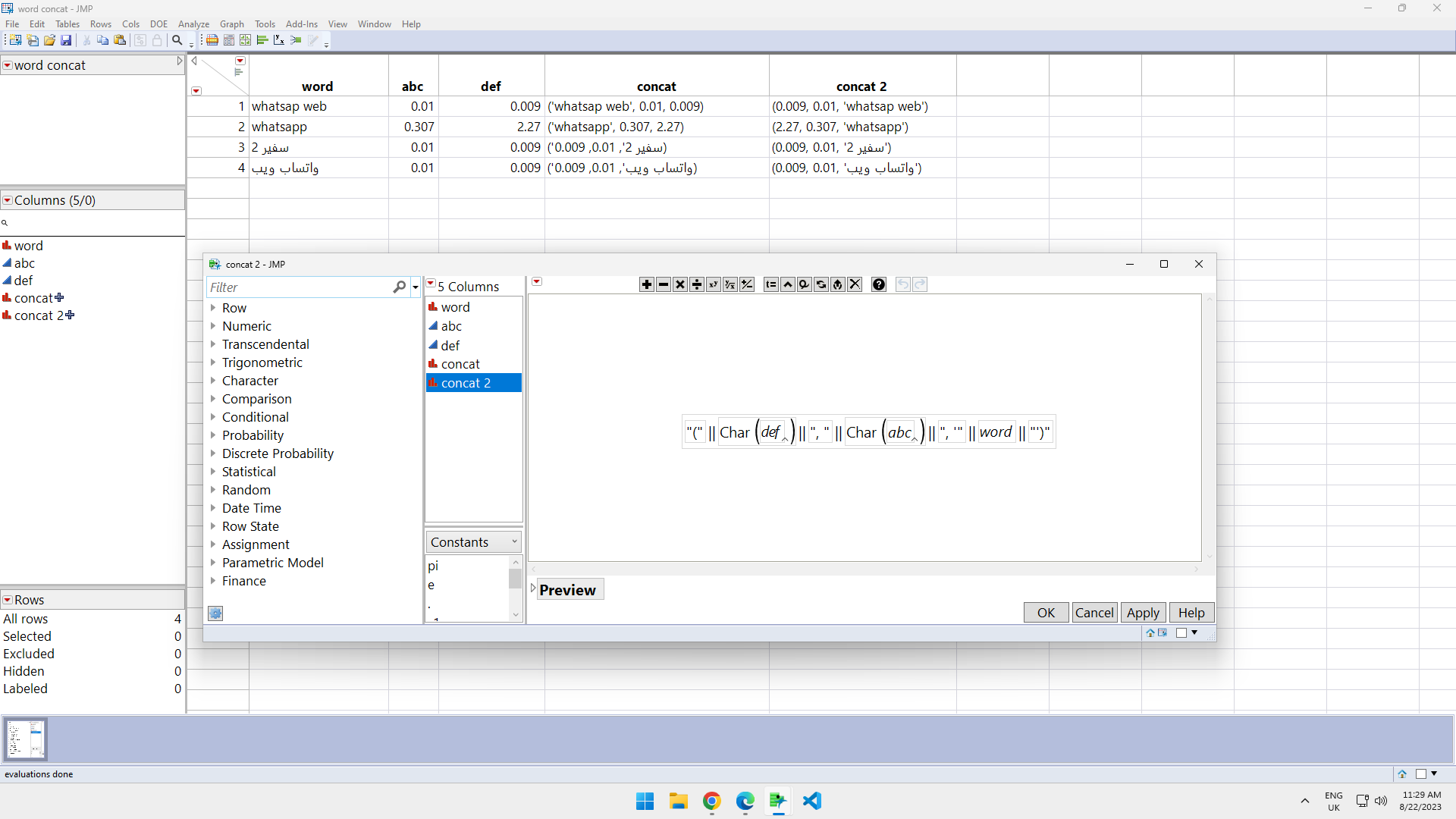The image size is (1456, 819).
Task: Open the DOE menu
Action: click(x=158, y=24)
